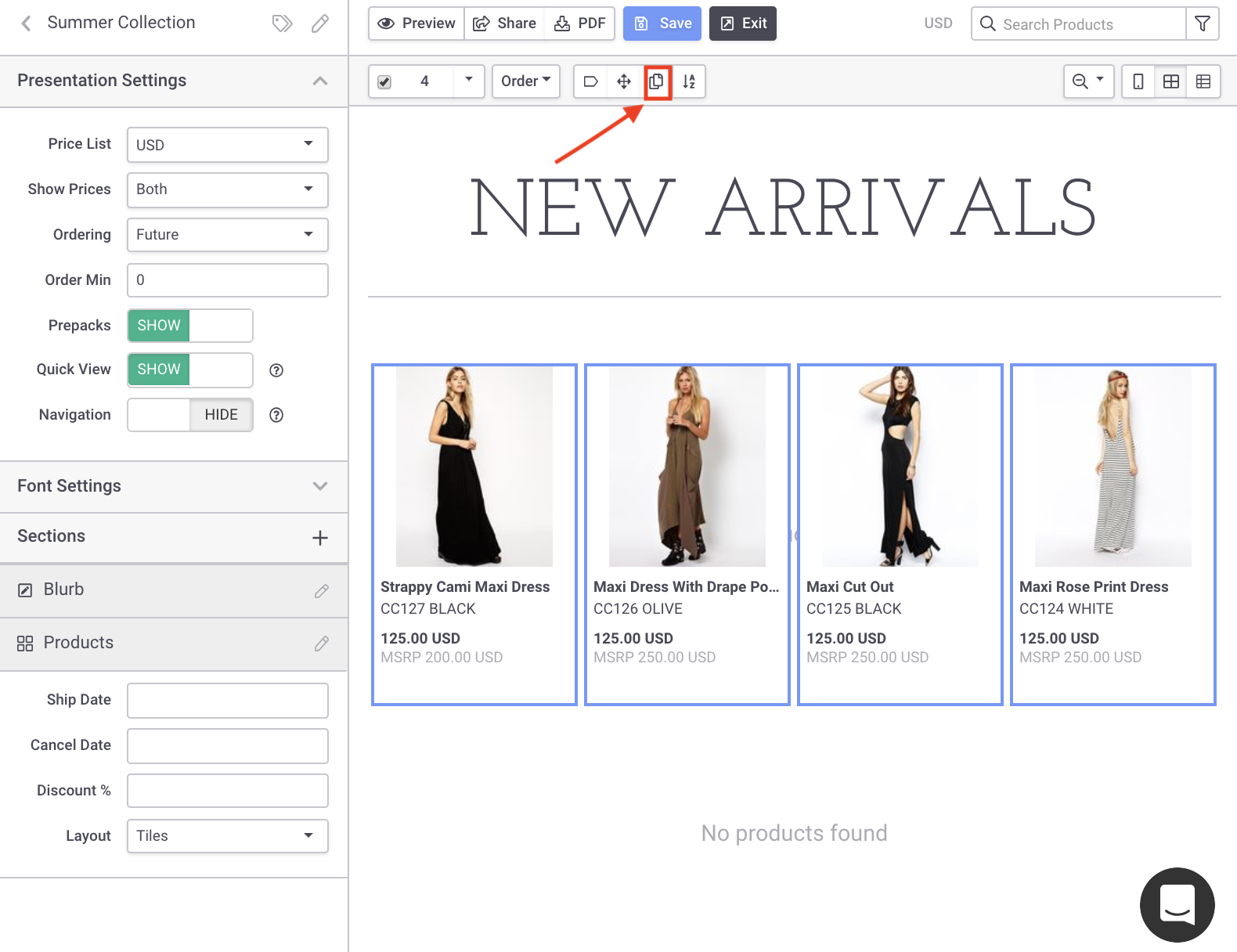Select the Strappy Cami Maxi Dress image
Screen dimensions: 1237x952
tap(474, 467)
